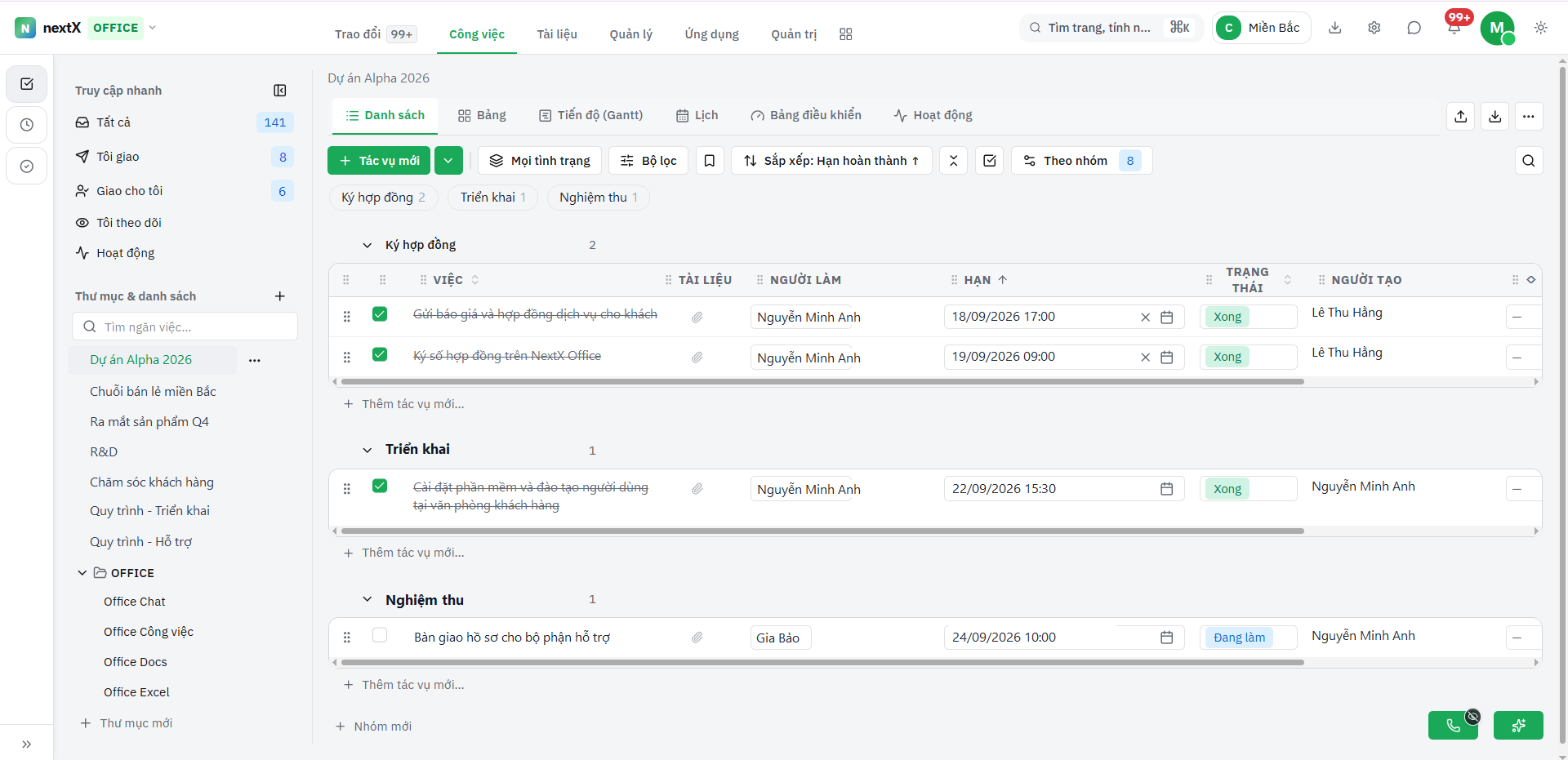Open the Mọi tình trạng status dropdown

click(540, 161)
